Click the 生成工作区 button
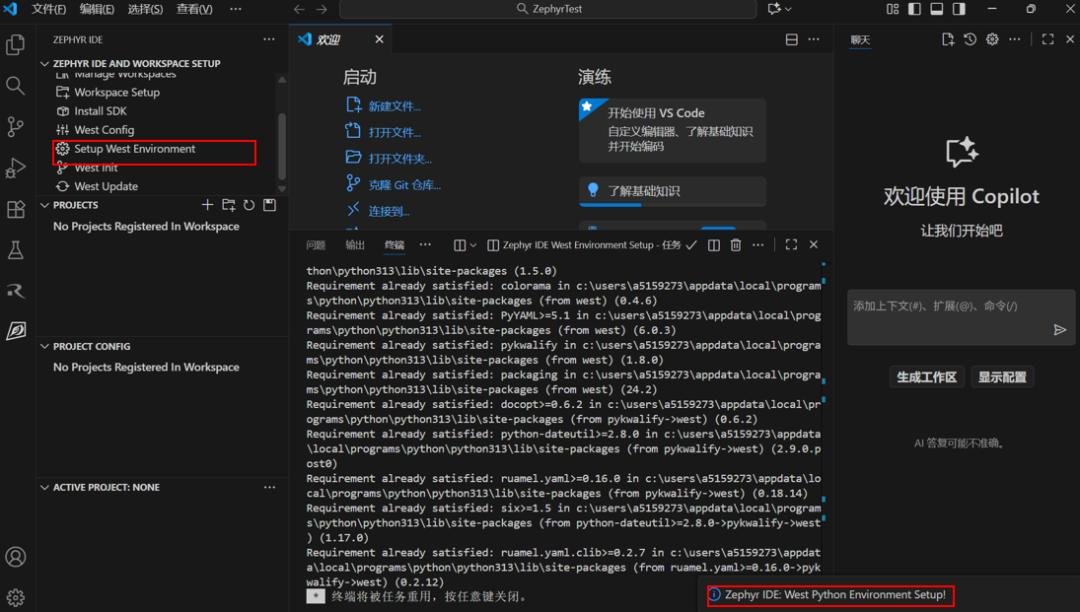1080x612 pixels. click(926, 377)
